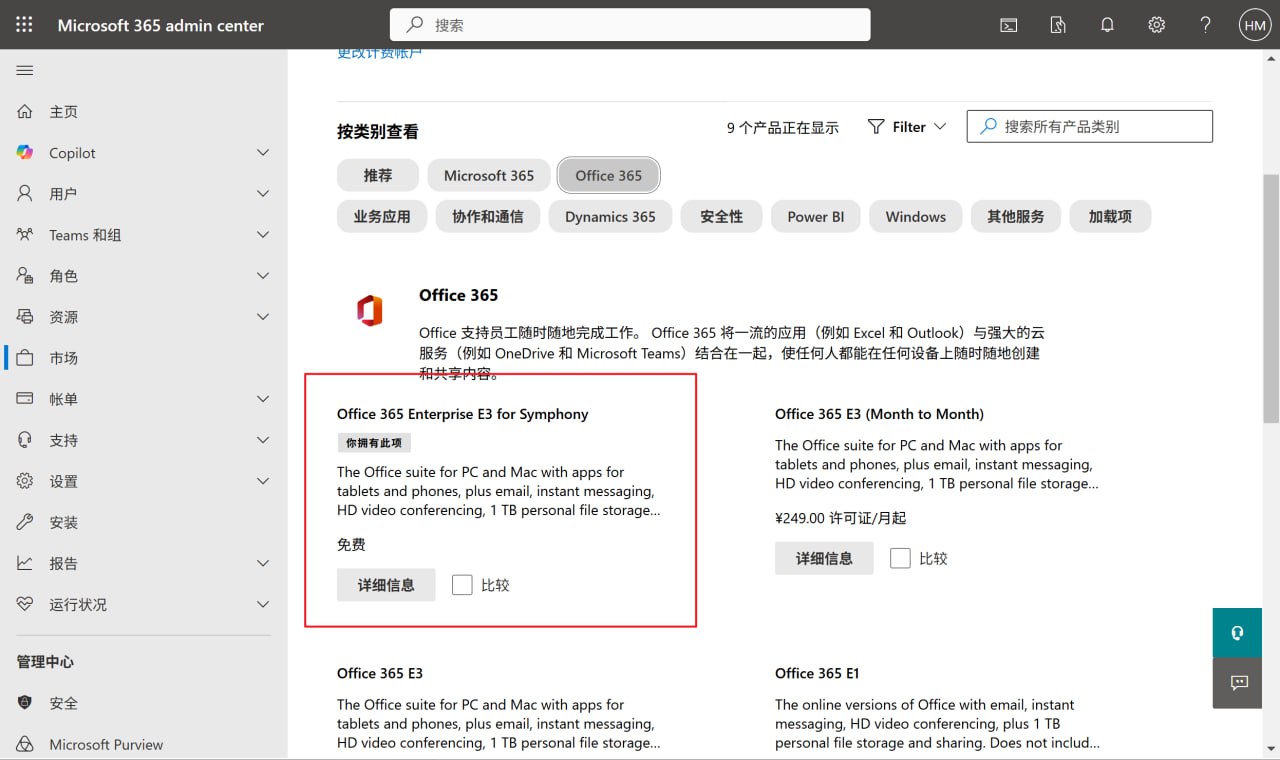Select the Power BI category tab
The height and width of the screenshot is (760, 1280).
815,216
